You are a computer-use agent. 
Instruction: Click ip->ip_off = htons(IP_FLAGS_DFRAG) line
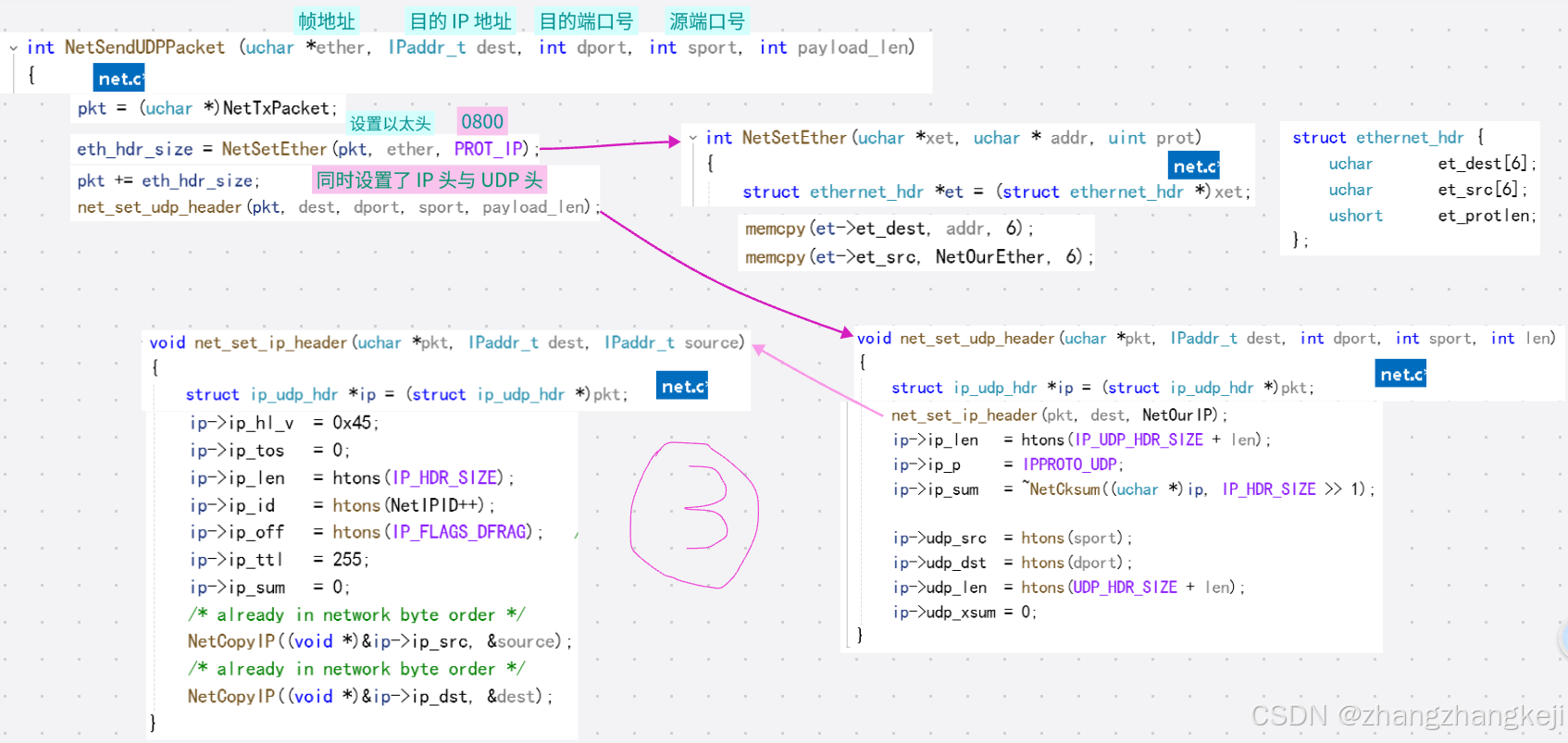[366, 532]
